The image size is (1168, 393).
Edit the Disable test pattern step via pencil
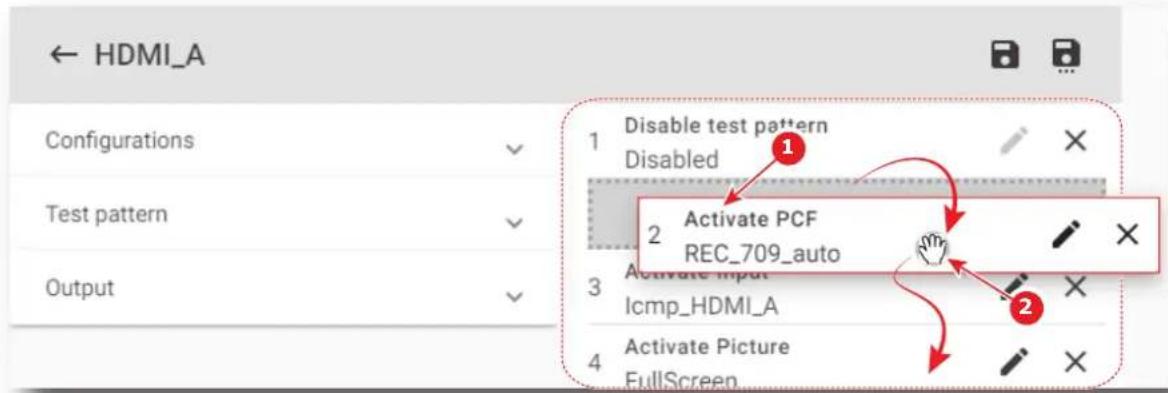1014,140
